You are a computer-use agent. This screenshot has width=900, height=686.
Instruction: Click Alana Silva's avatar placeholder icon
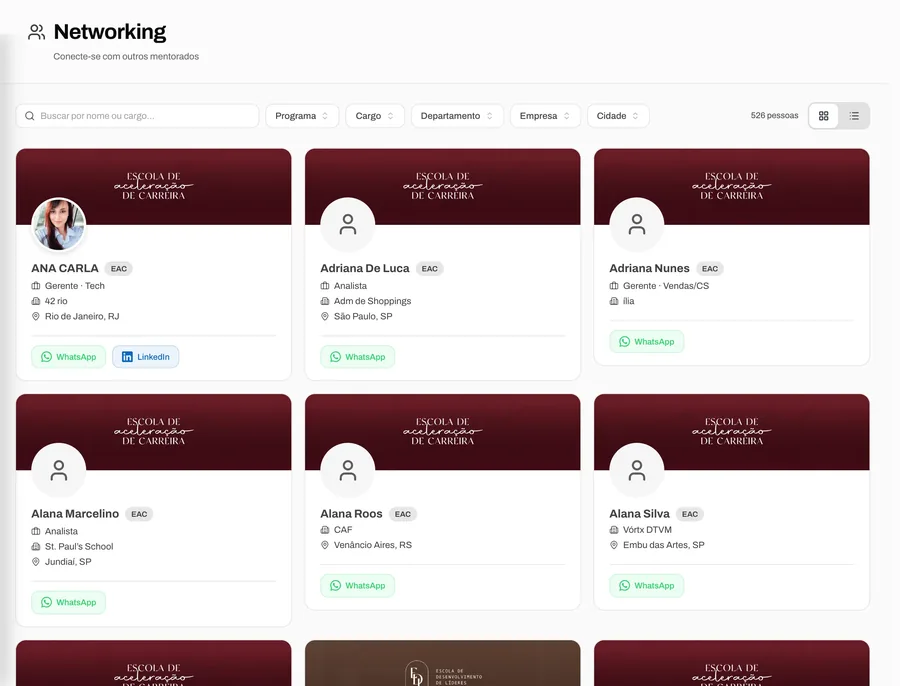[637, 470]
